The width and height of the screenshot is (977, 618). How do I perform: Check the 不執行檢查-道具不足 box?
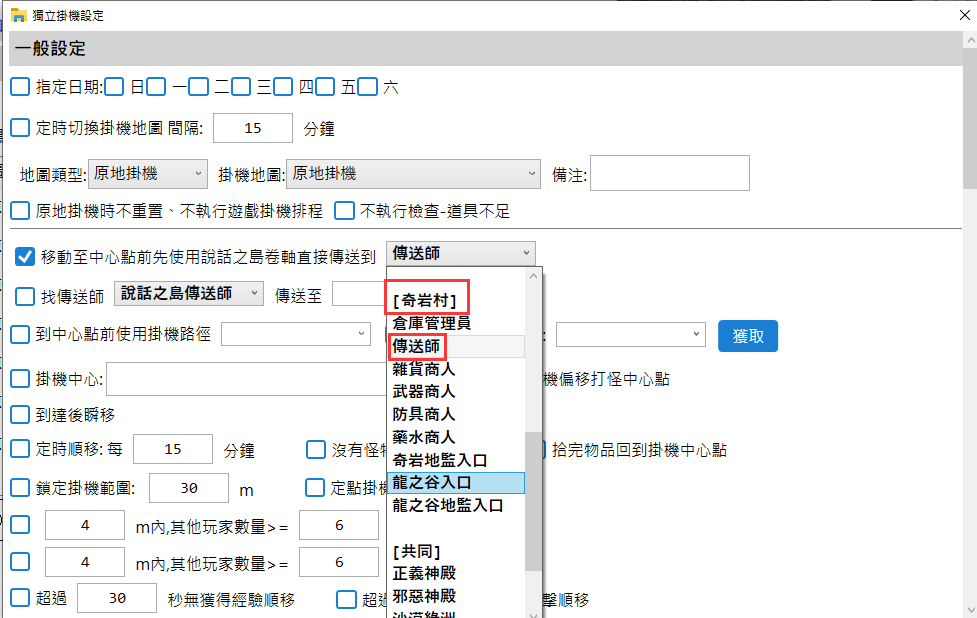tap(344, 211)
